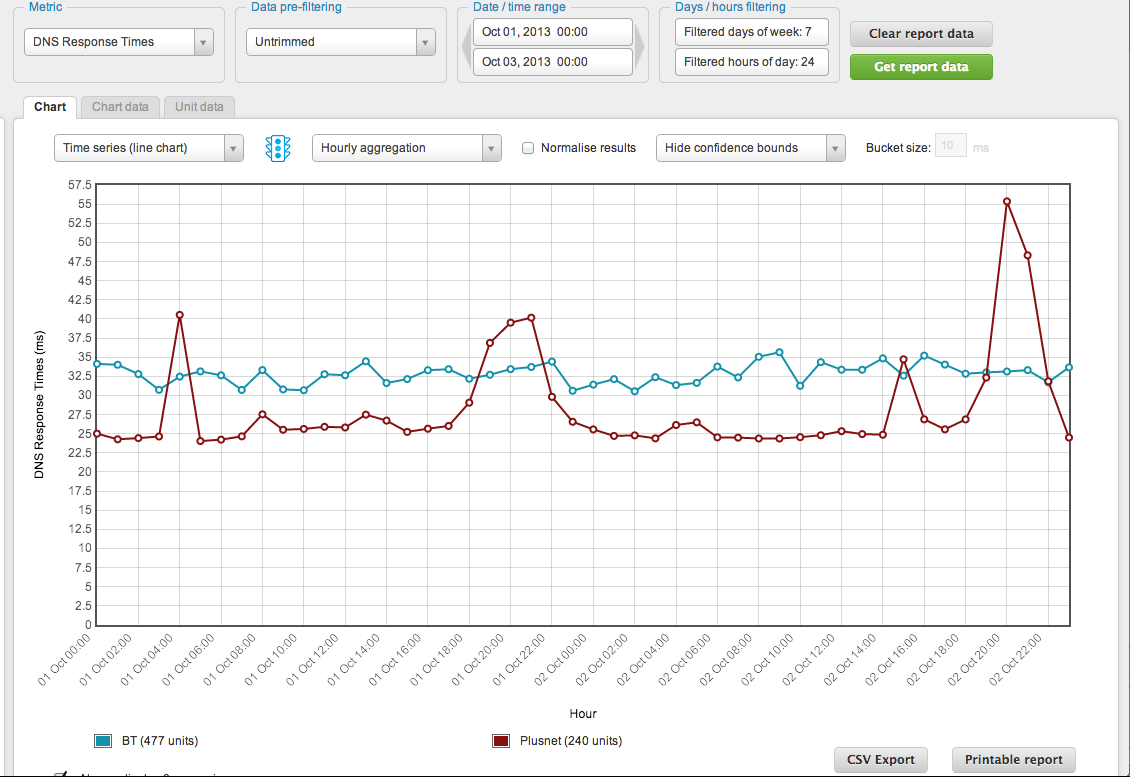Open the DNS Response Times metric dropdown
This screenshot has height=777, width=1130.
tap(118, 42)
